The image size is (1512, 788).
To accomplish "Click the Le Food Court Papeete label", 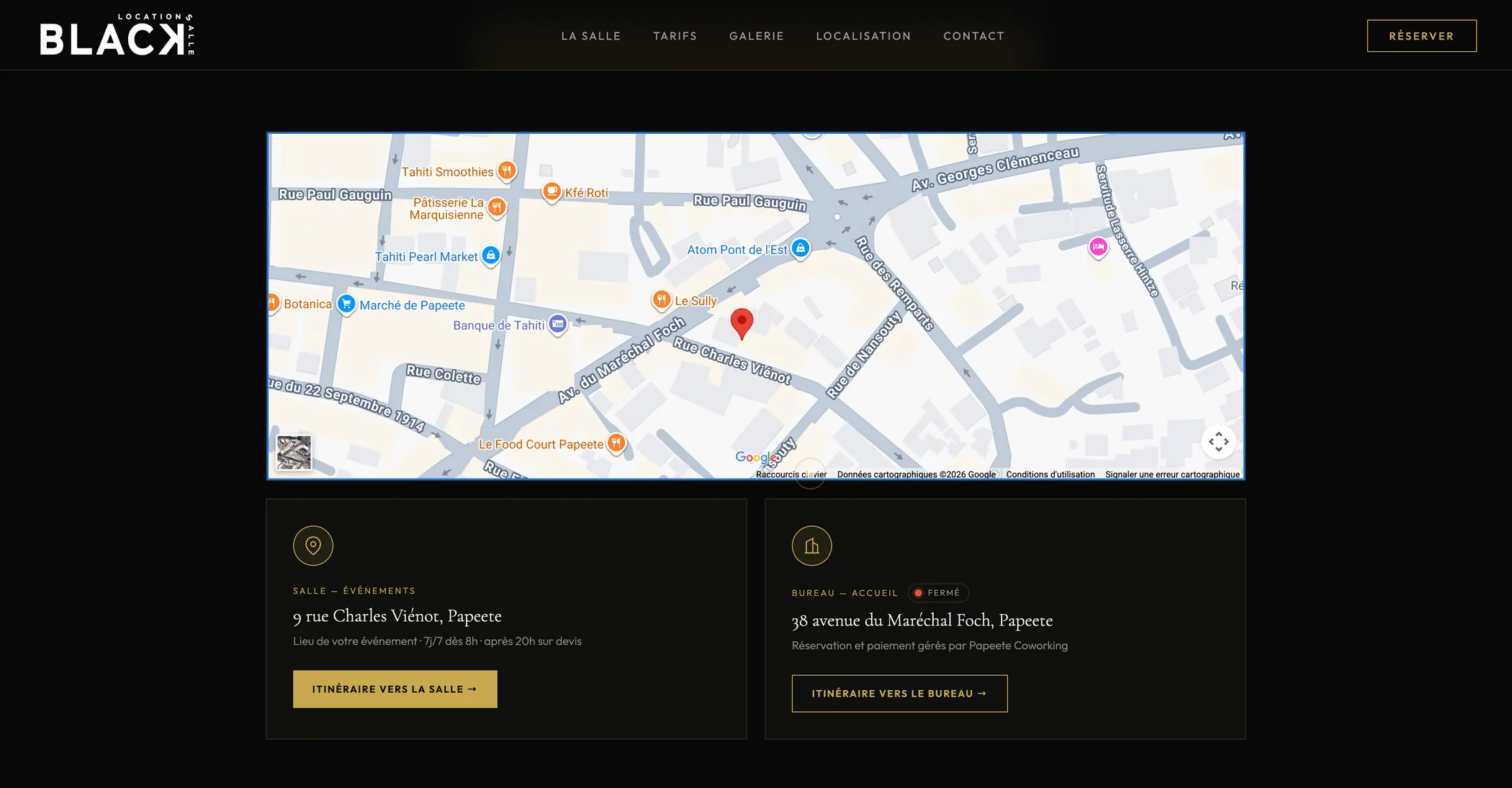I will [x=541, y=445].
